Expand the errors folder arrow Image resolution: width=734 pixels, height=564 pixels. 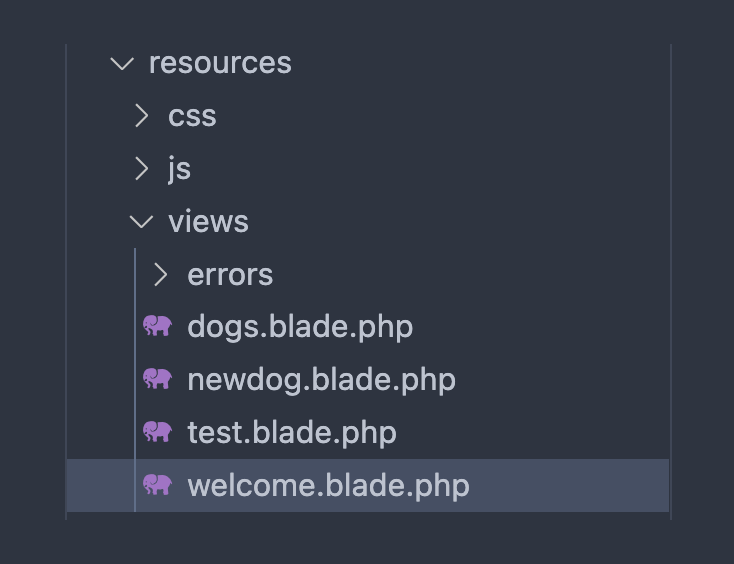(161, 275)
